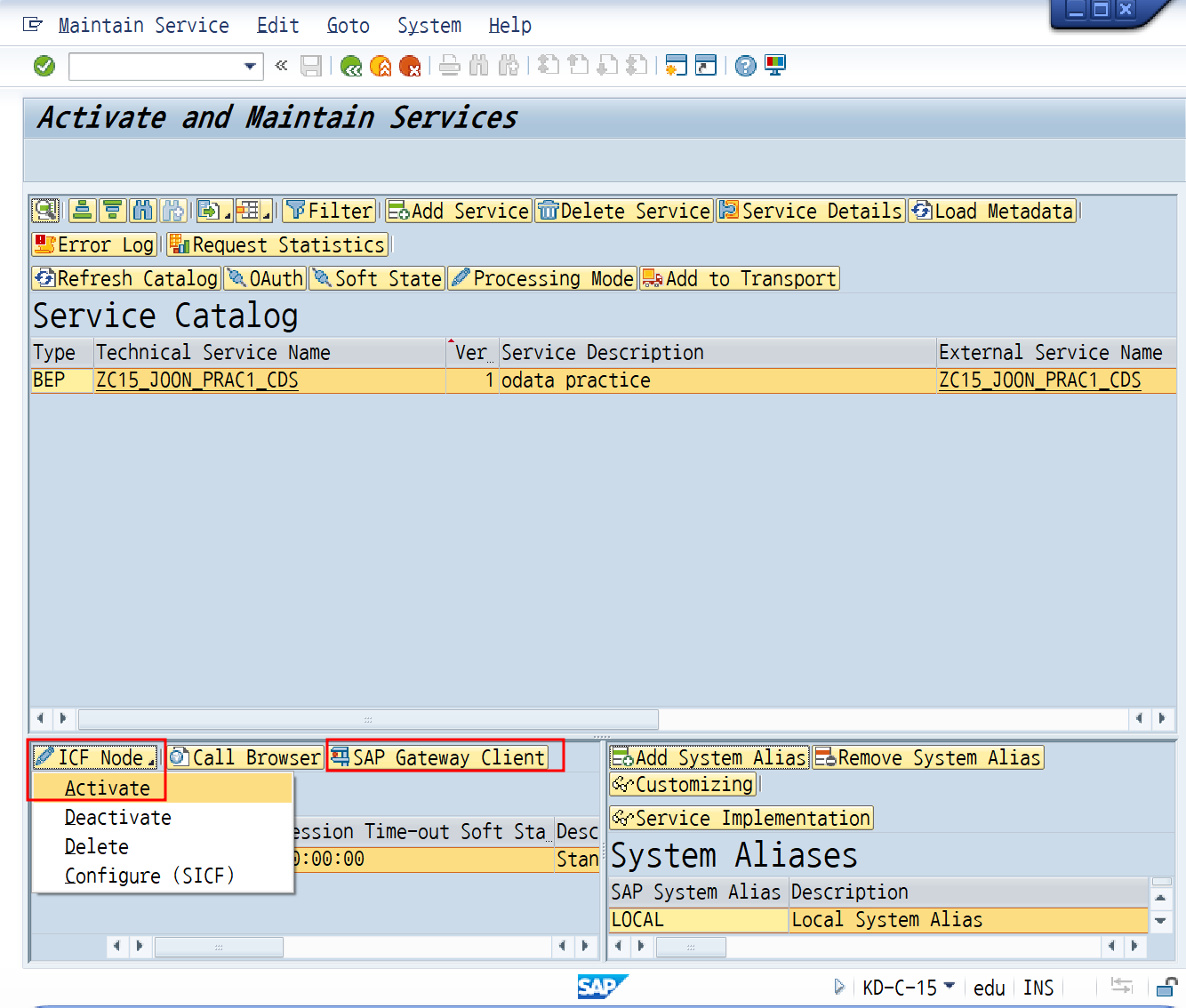Viewport: 1186px width, 1008px height.
Task: Click the Delete Service button
Action: click(624, 211)
